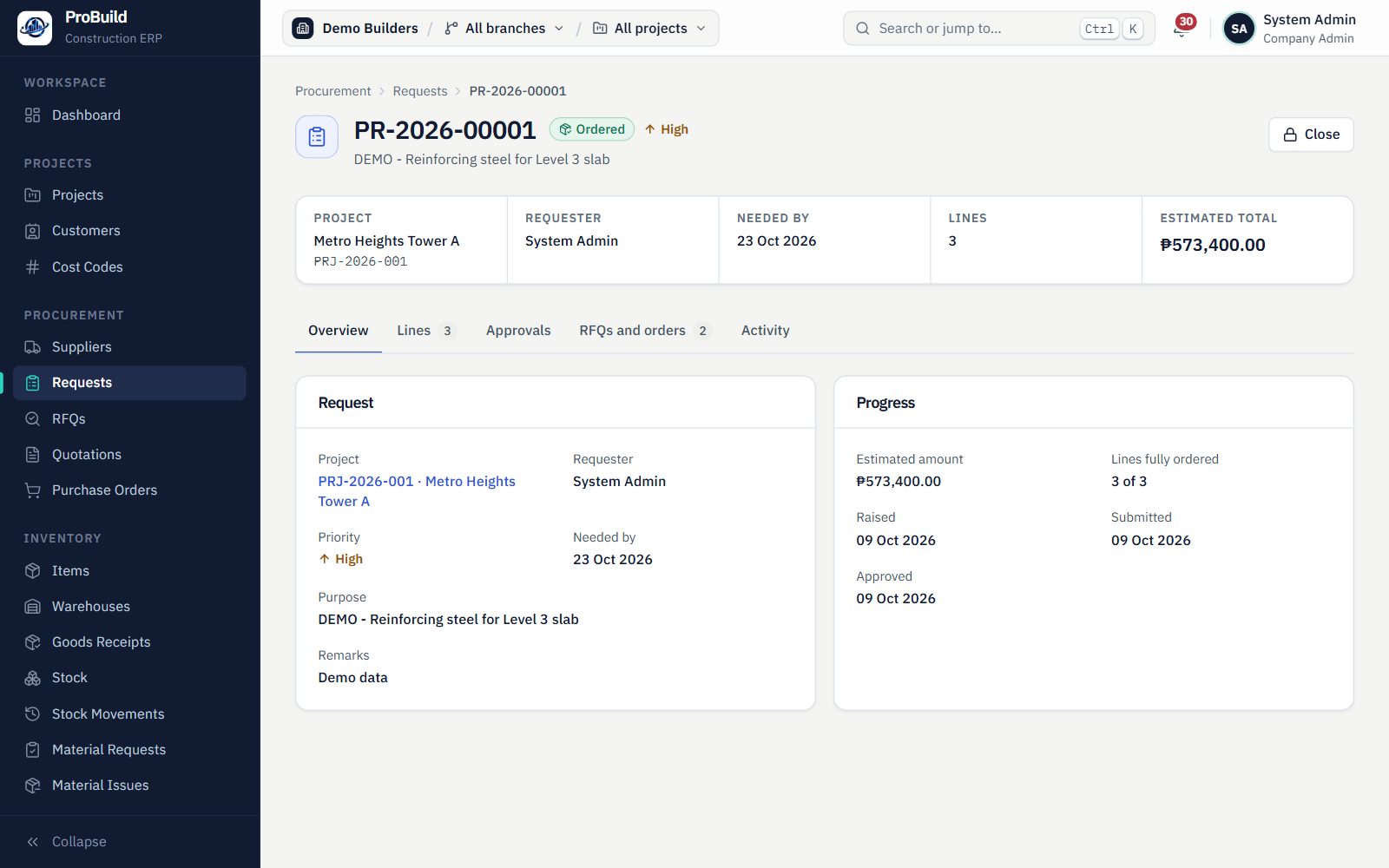This screenshot has height=868, width=1389.
Task: Click the ProBuild logo icon
Action: [x=35, y=28]
